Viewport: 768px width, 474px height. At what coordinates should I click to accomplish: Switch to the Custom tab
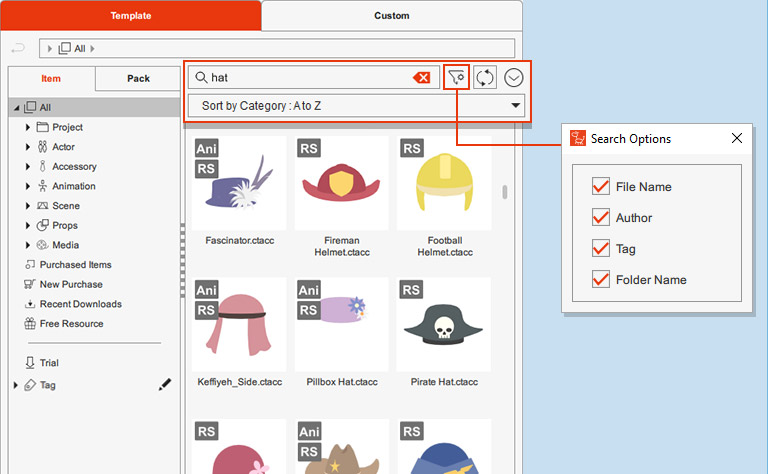[391, 16]
